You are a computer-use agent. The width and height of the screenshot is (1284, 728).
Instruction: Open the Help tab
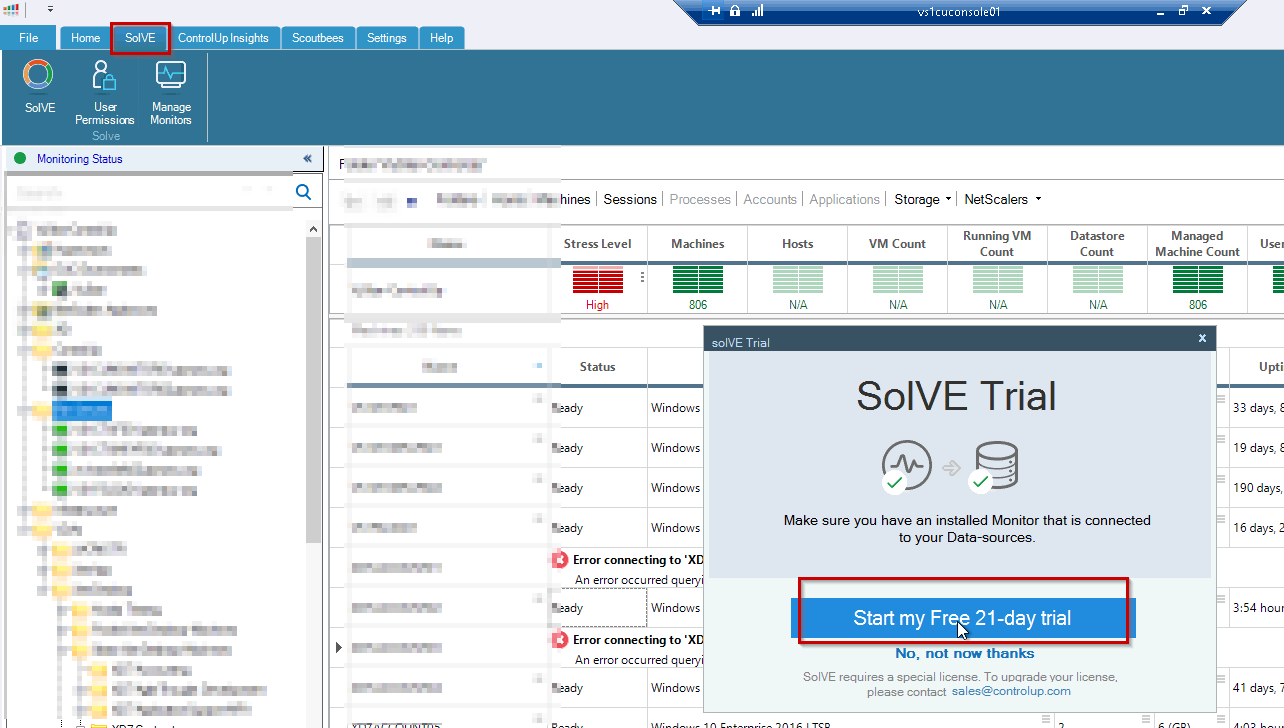pos(442,38)
